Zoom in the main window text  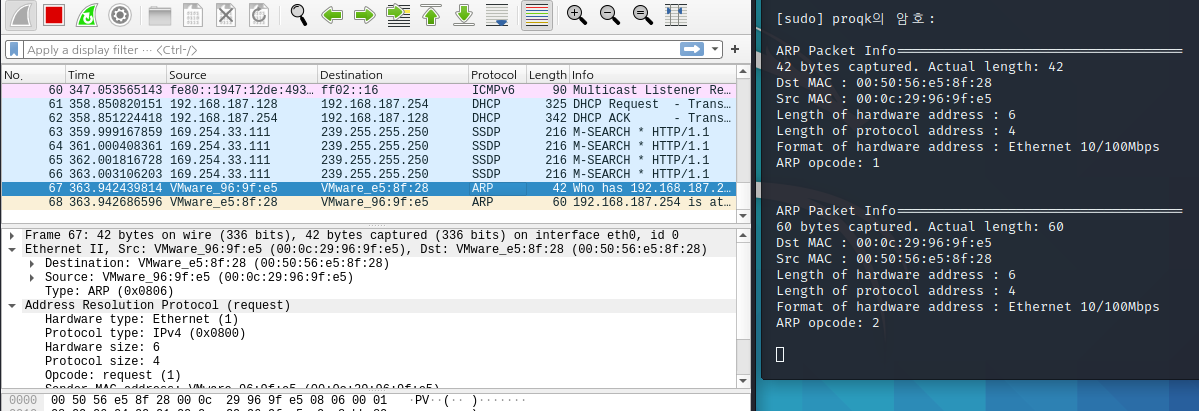[577, 15]
